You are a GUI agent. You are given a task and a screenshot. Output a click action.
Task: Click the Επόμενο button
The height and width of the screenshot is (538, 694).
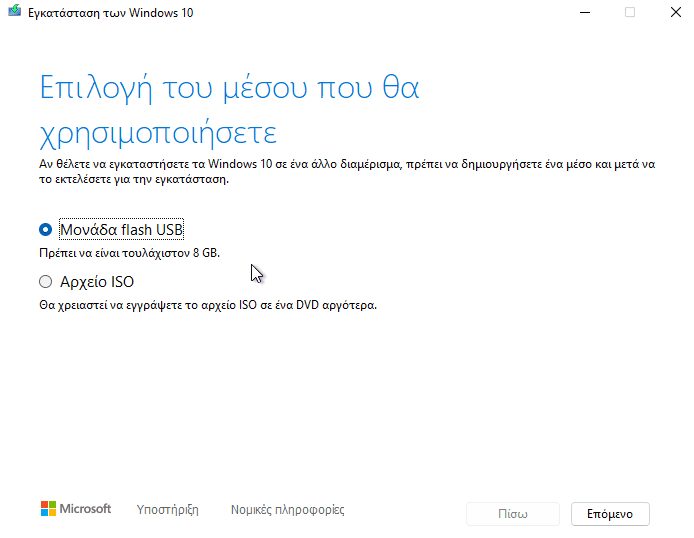pyautogui.click(x=610, y=514)
